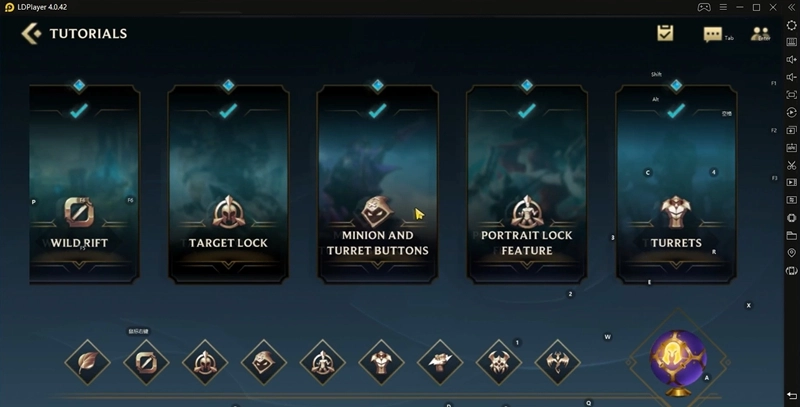
Task: Tap the purple golden helmet orb
Action: (678, 358)
